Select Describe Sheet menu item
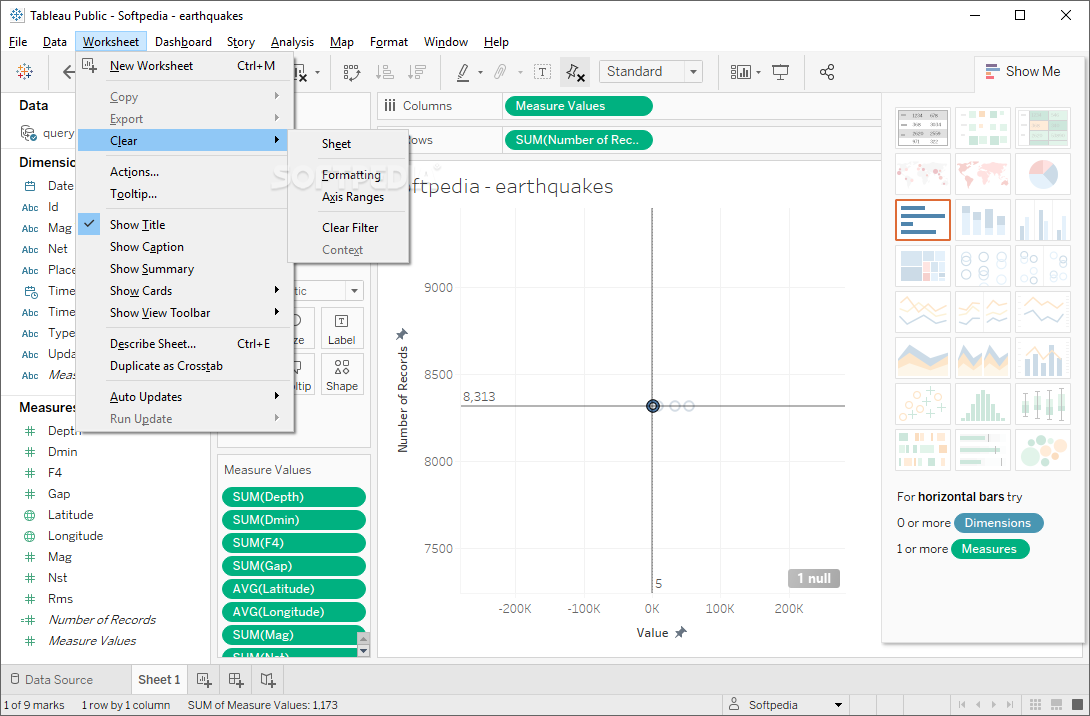 point(183,343)
